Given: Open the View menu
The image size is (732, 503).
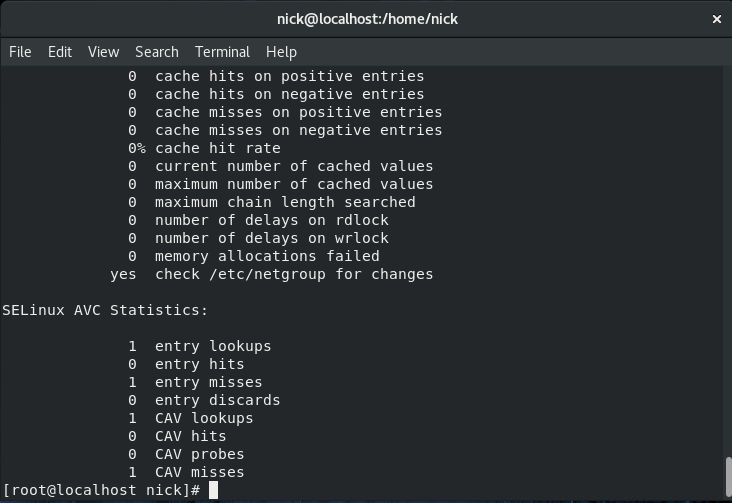Looking at the screenshot, I should tap(104, 52).
